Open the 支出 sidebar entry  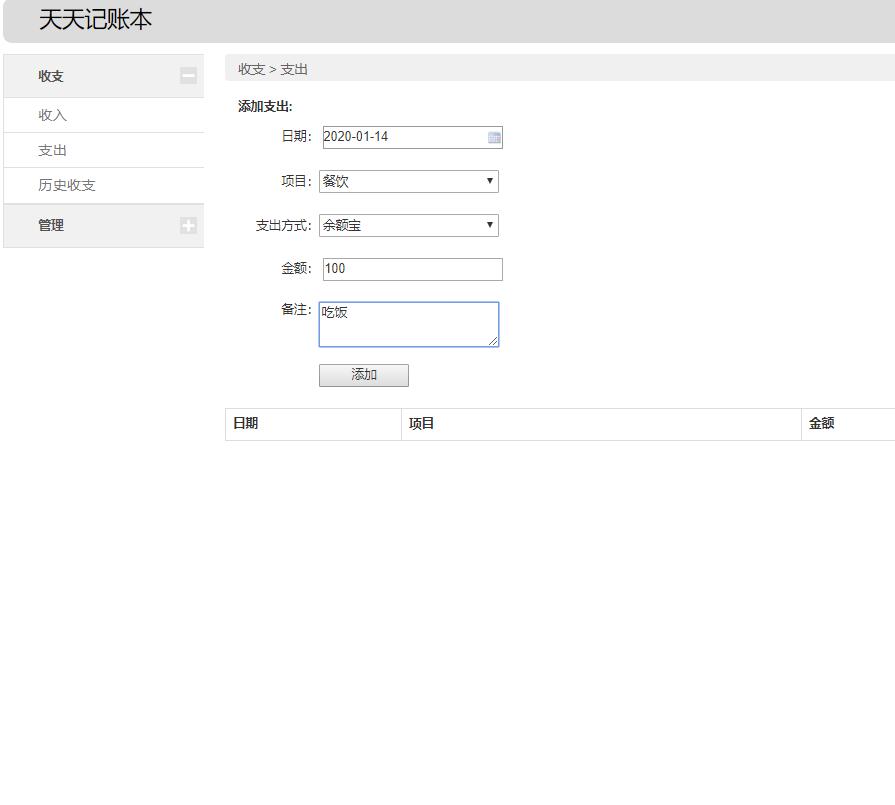point(52,149)
